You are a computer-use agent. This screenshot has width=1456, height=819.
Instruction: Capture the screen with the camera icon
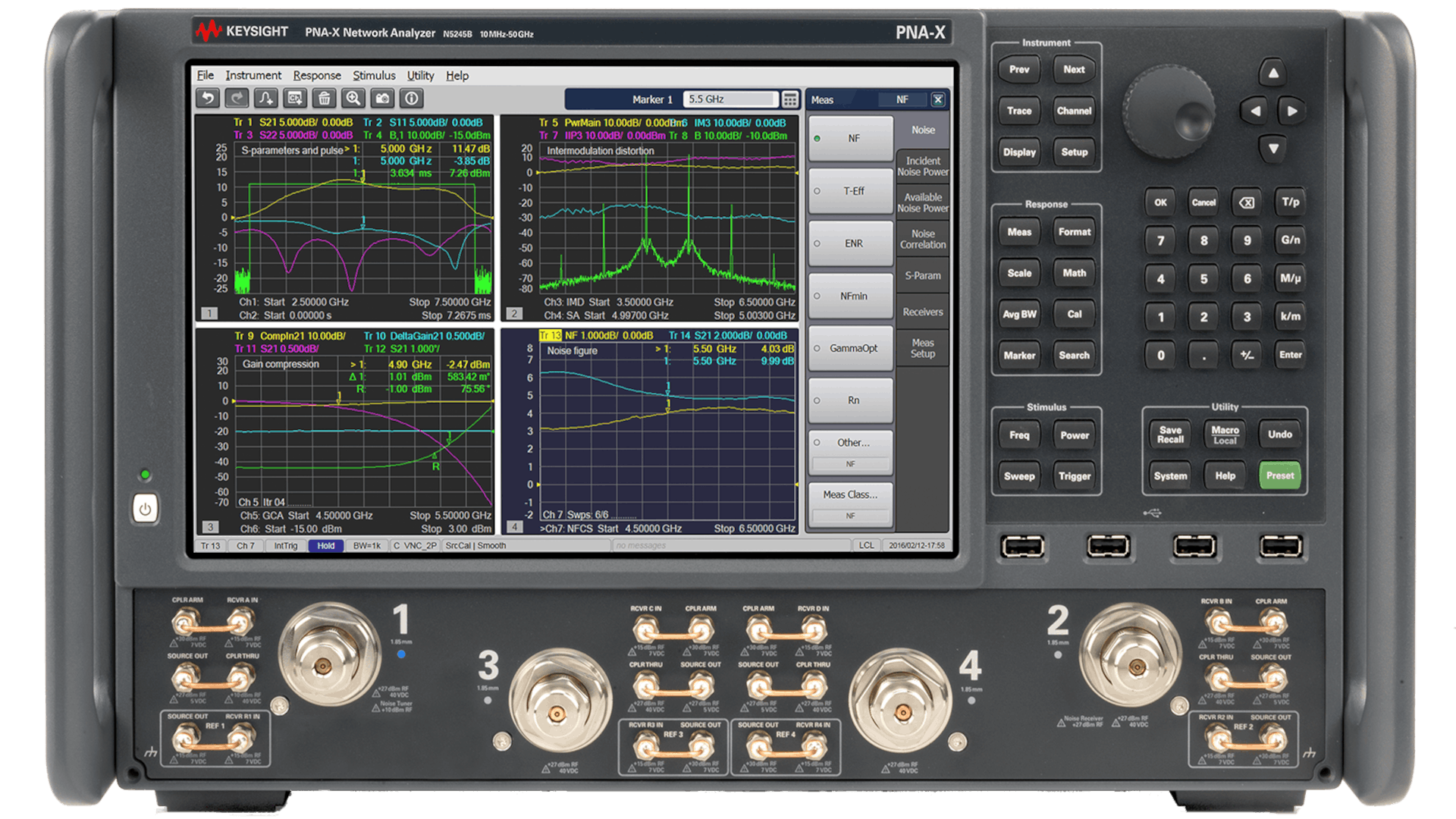pos(381,99)
